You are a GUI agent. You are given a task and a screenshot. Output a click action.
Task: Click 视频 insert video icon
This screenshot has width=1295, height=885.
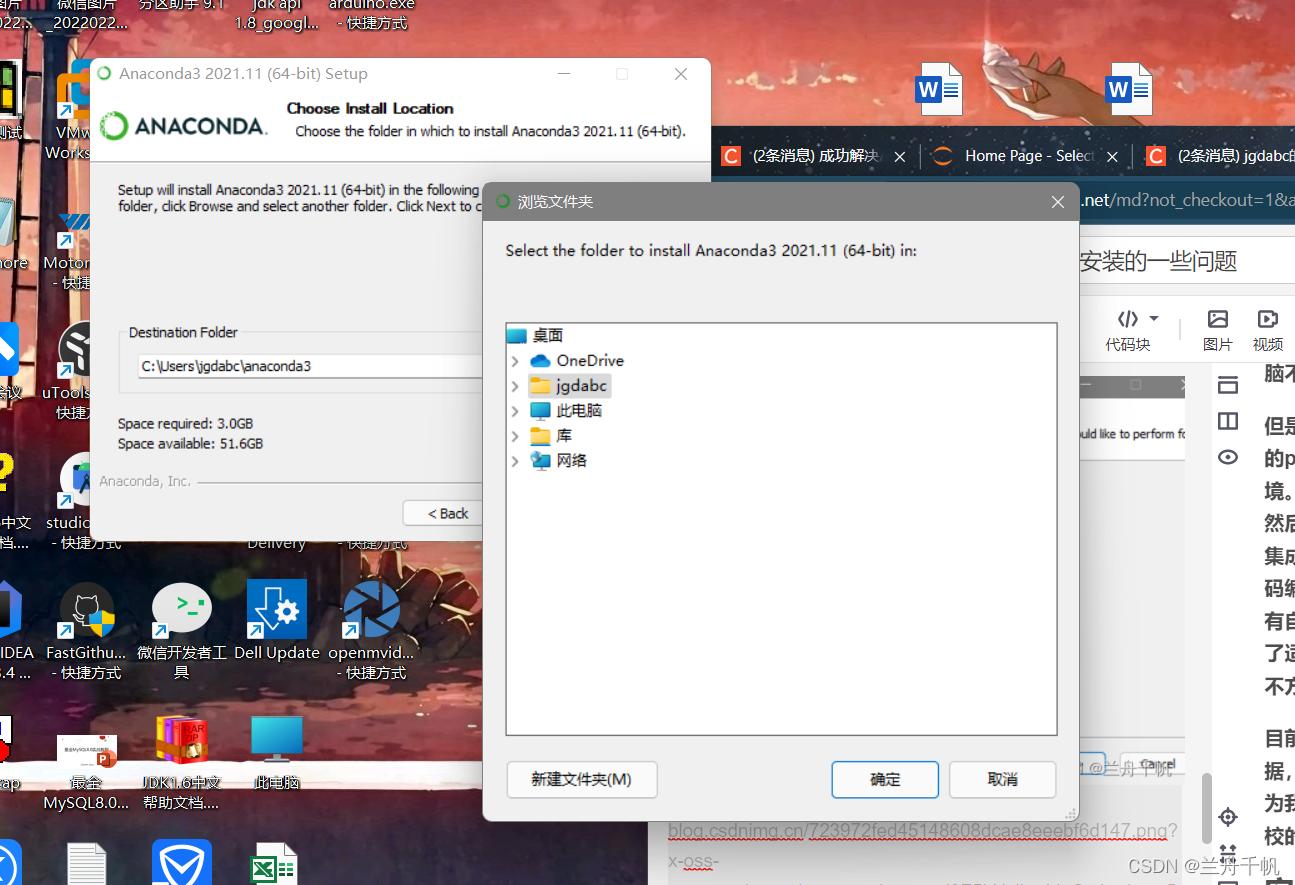click(1267, 319)
